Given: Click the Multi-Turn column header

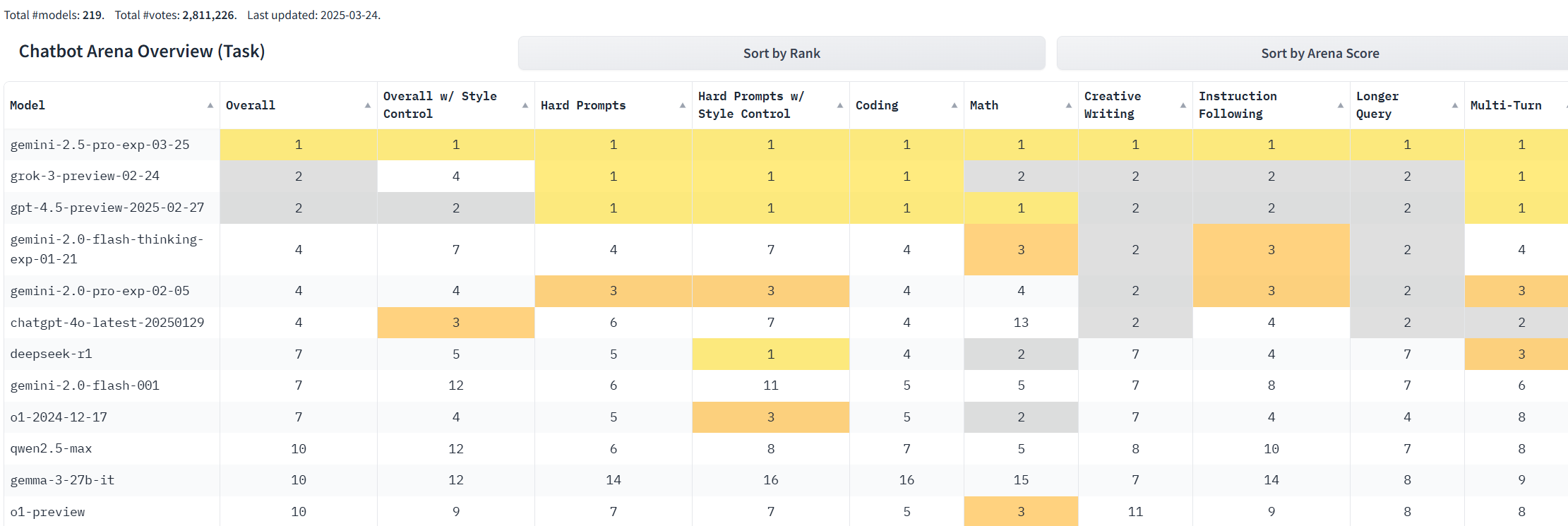Looking at the screenshot, I should click(x=1506, y=105).
